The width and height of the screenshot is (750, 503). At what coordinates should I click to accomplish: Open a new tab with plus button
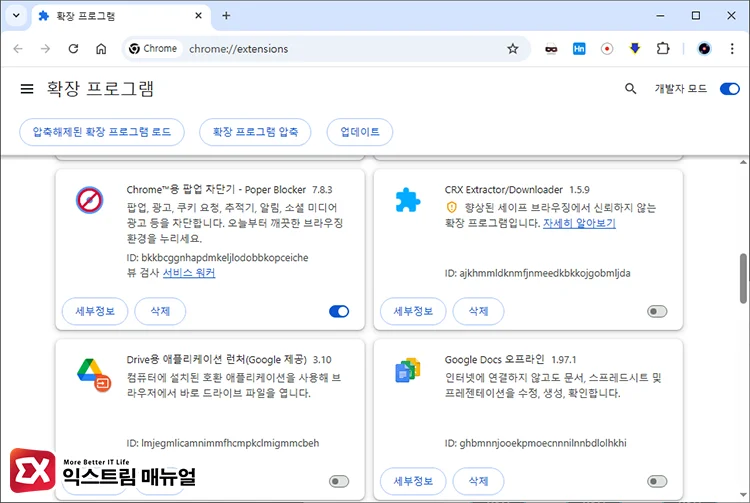coord(226,16)
